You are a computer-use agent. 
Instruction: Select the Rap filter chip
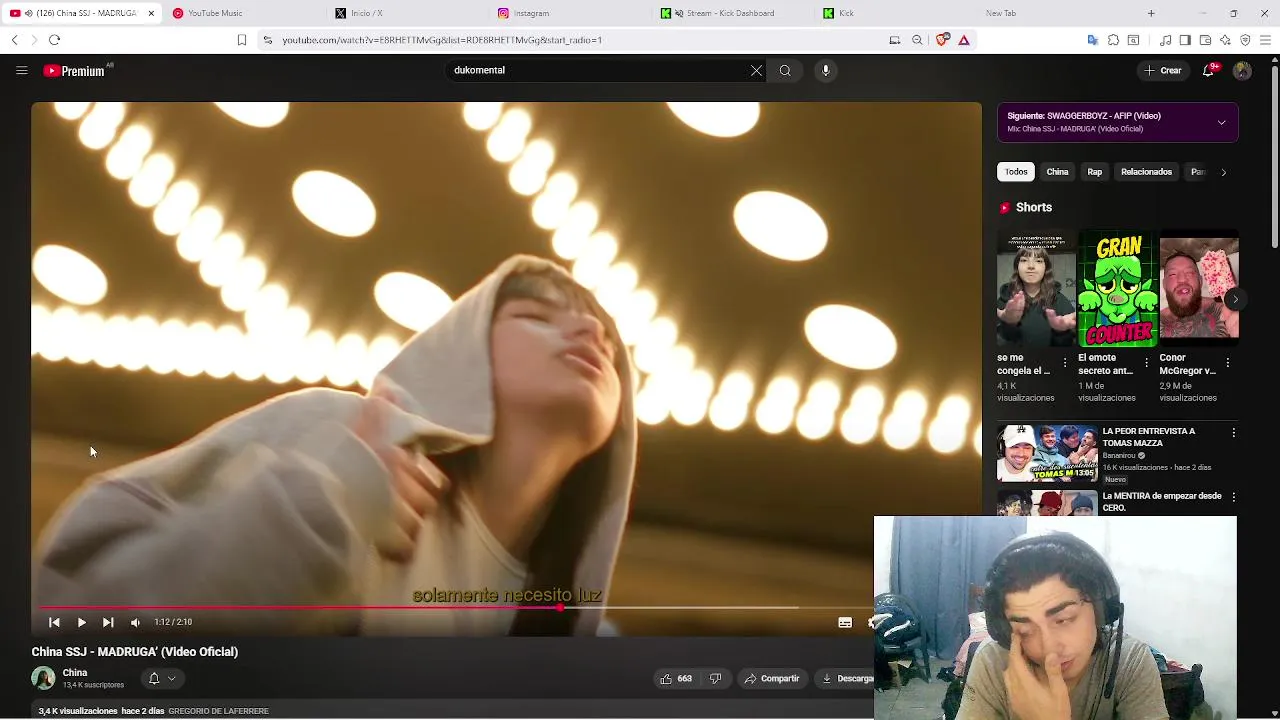[1095, 172]
